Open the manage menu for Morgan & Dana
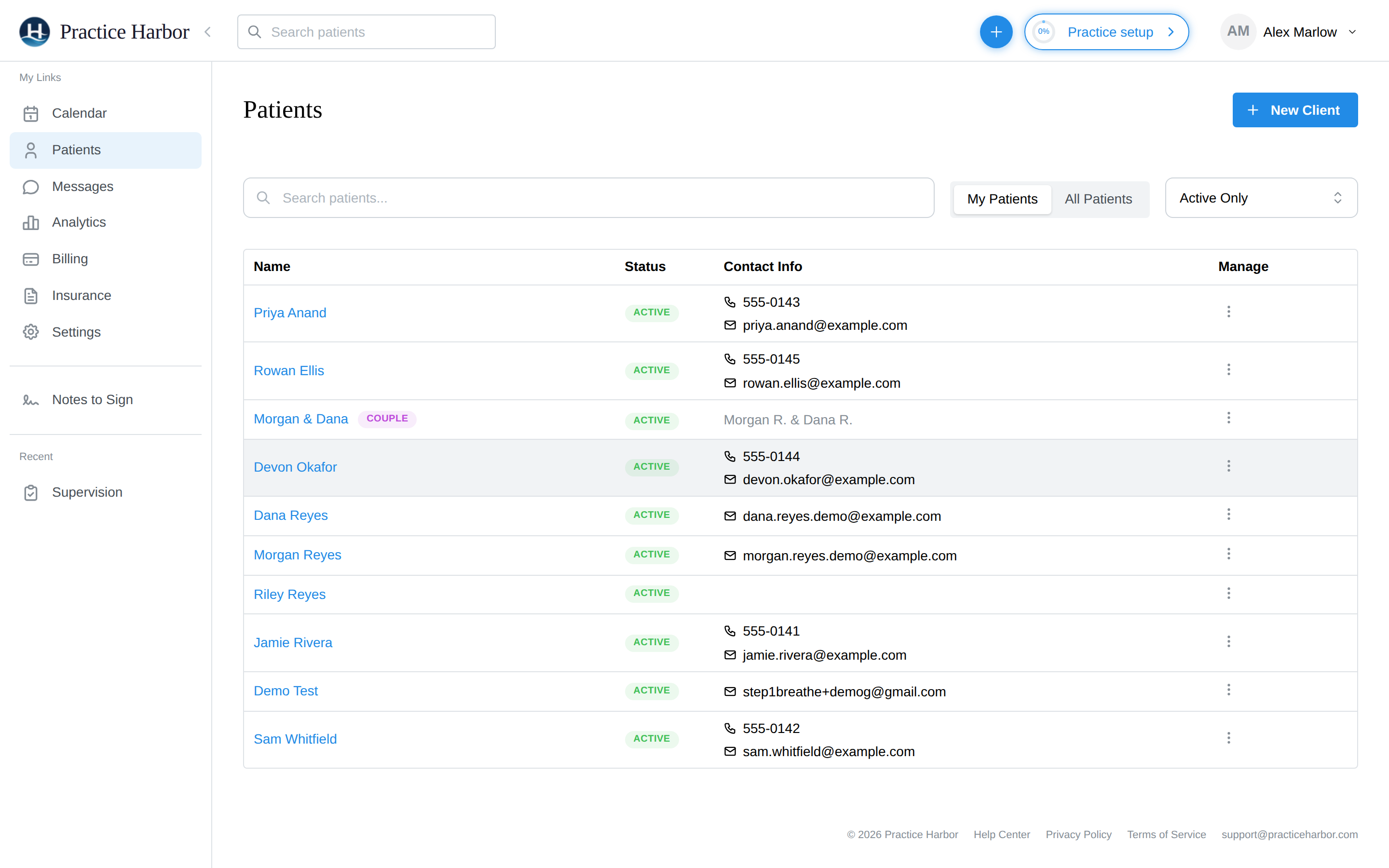The width and height of the screenshot is (1389, 868). point(1228,418)
